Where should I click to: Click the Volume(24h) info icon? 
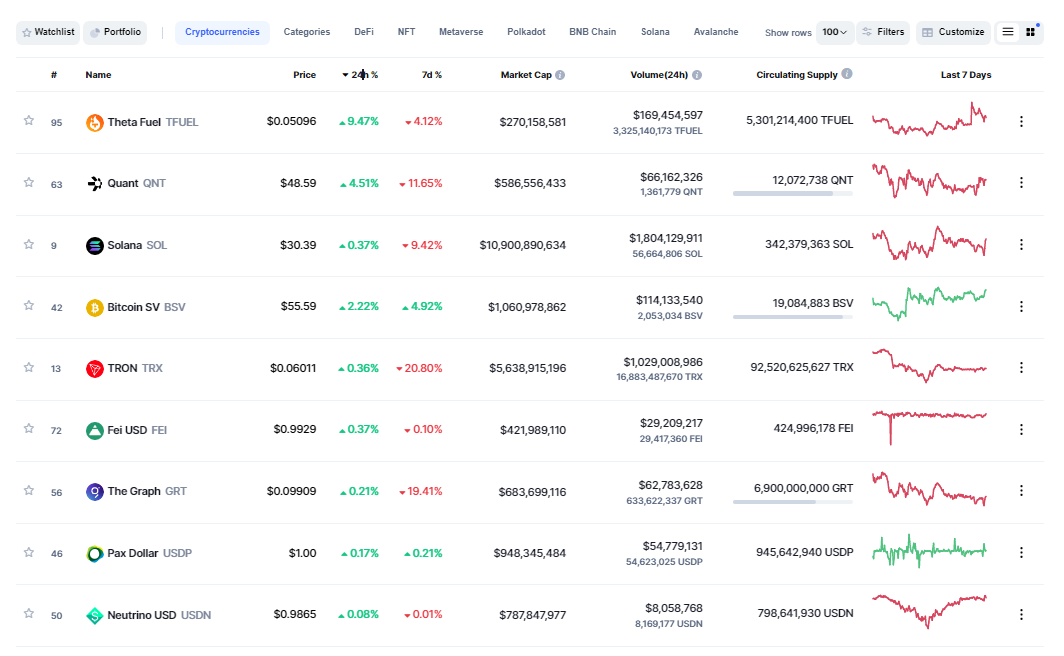[x=697, y=75]
